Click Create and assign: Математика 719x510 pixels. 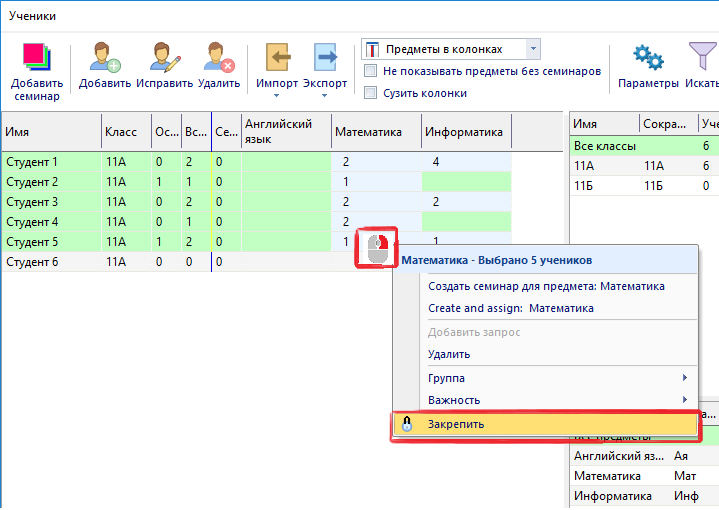pos(510,308)
